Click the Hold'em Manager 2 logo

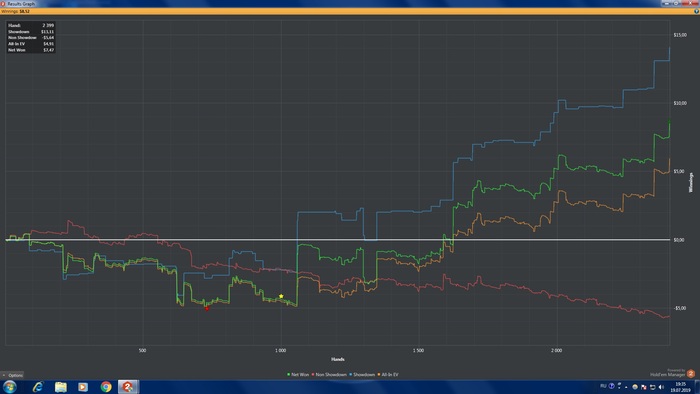click(x=691, y=373)
